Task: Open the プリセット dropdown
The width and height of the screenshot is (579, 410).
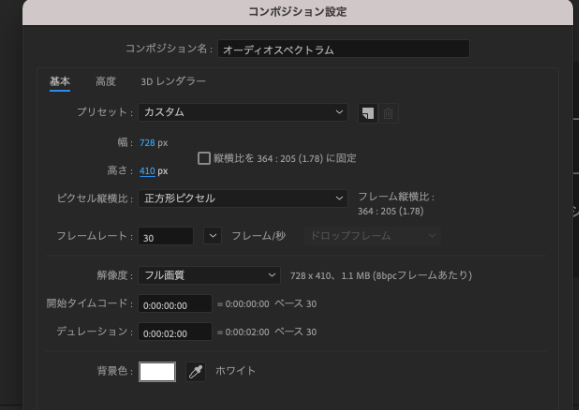Action: (x=243, y=112)
